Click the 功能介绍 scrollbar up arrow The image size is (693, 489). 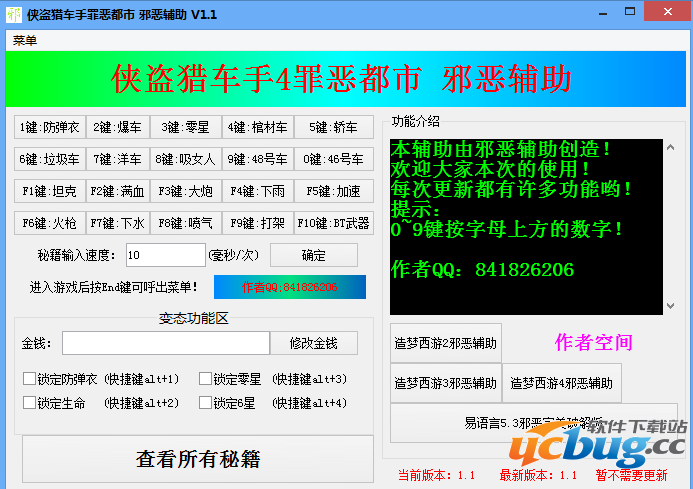click(x=670, y=147)
